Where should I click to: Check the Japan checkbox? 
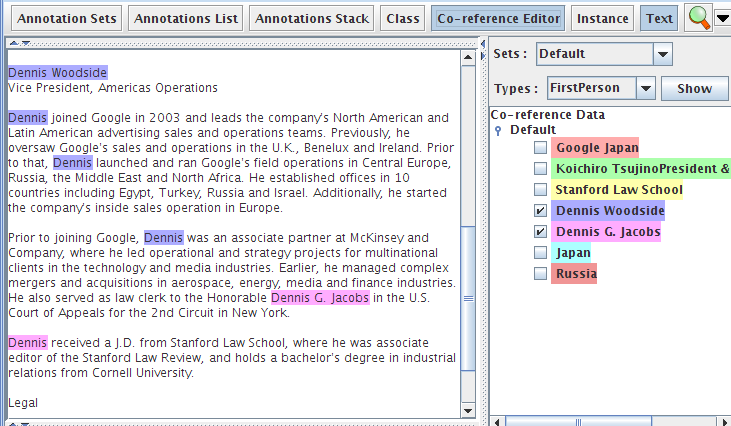click(x=540, y=253)
